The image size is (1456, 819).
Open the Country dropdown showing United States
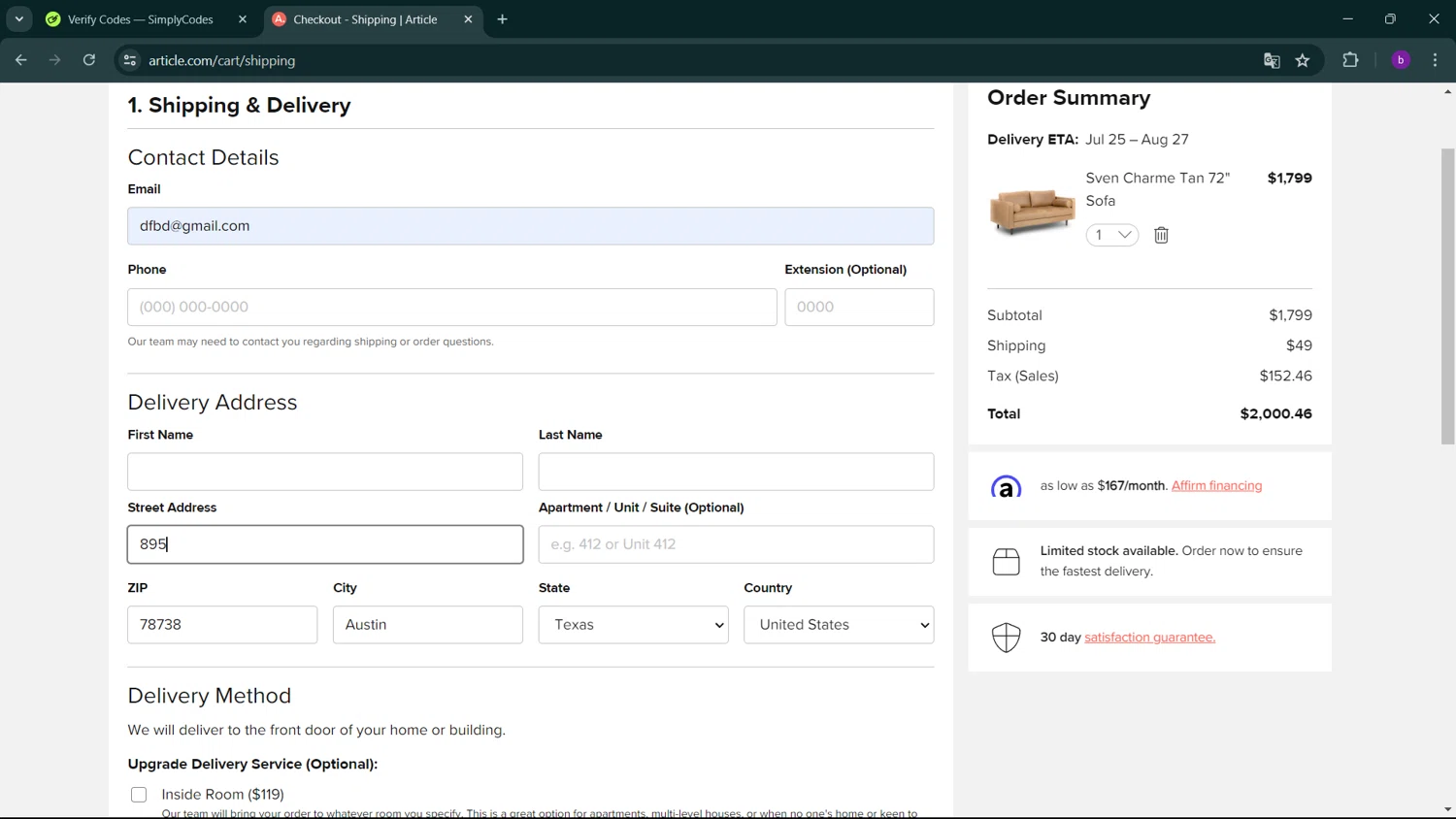(x=839, y=625)
